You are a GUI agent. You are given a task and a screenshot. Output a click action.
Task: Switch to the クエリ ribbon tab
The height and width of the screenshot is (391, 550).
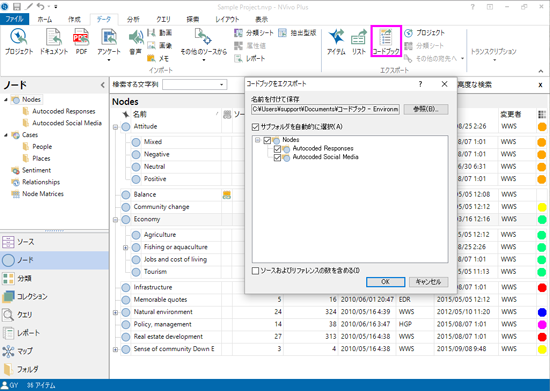tap(163, 19)
